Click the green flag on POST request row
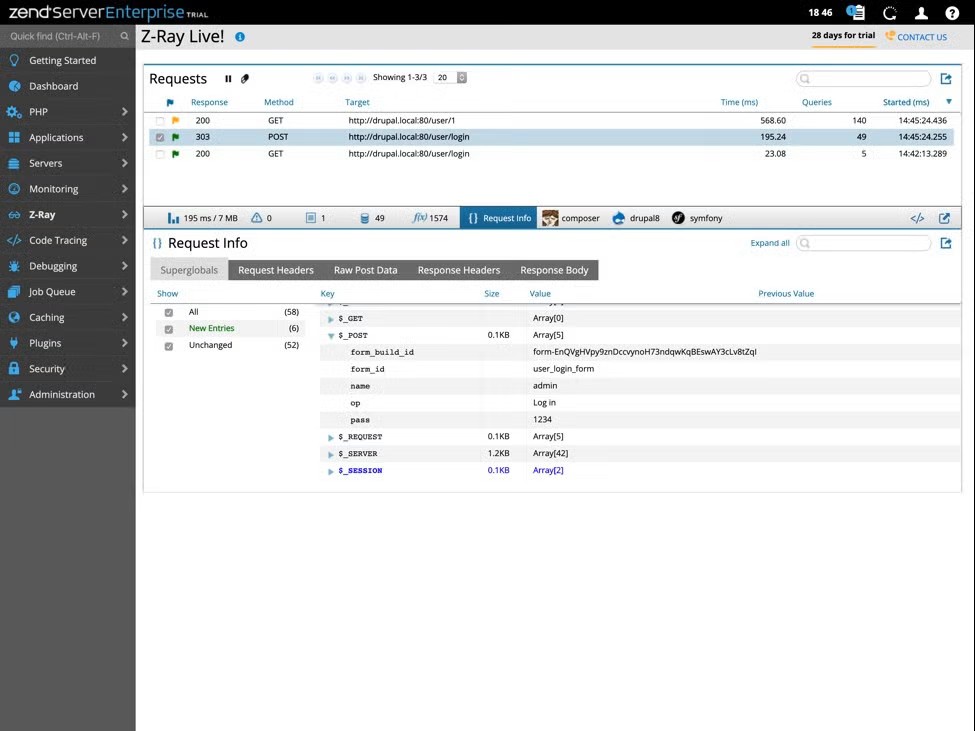Viewport: 975px width, 731px height. point(175,137)
